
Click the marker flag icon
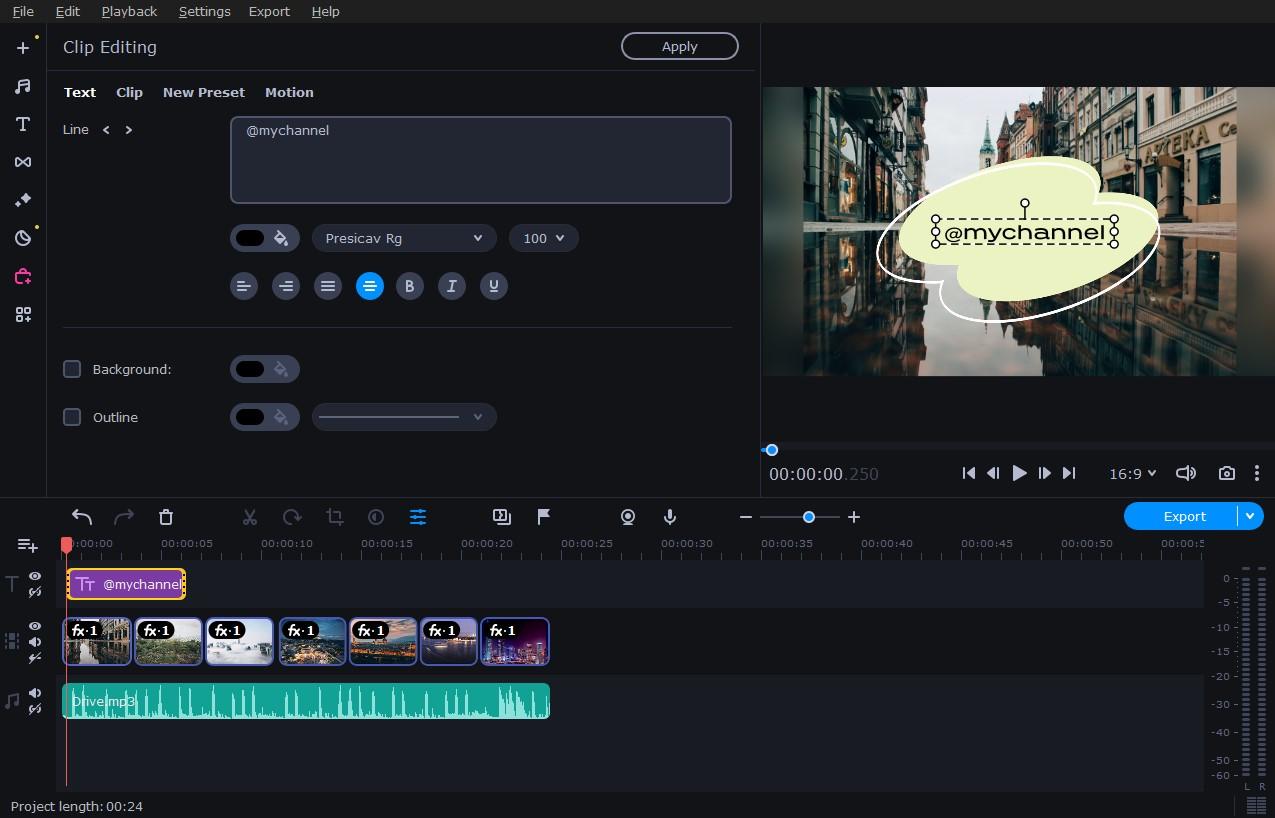tap(544, 517)
